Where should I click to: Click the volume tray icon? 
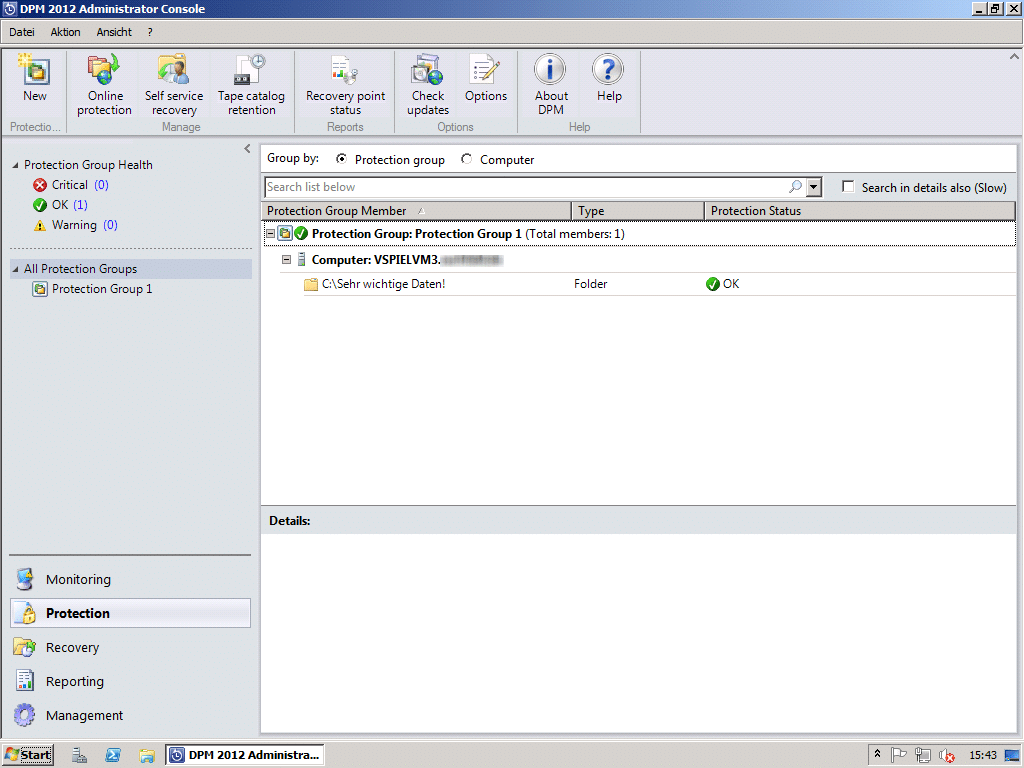coord(946,756)
